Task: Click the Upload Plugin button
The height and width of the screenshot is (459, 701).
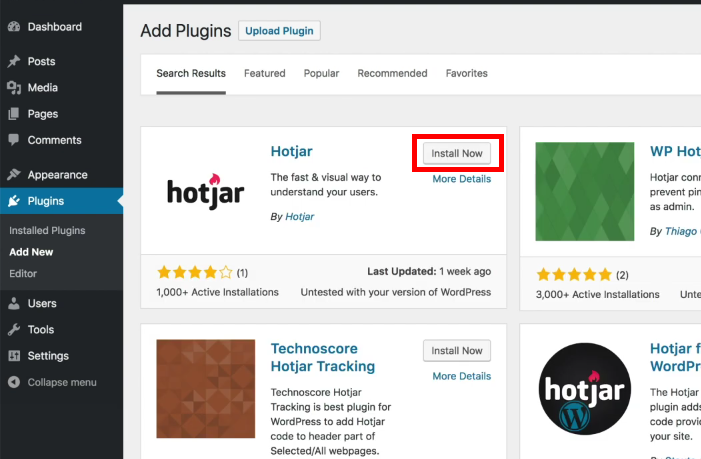Action: (x=279, y=31)
